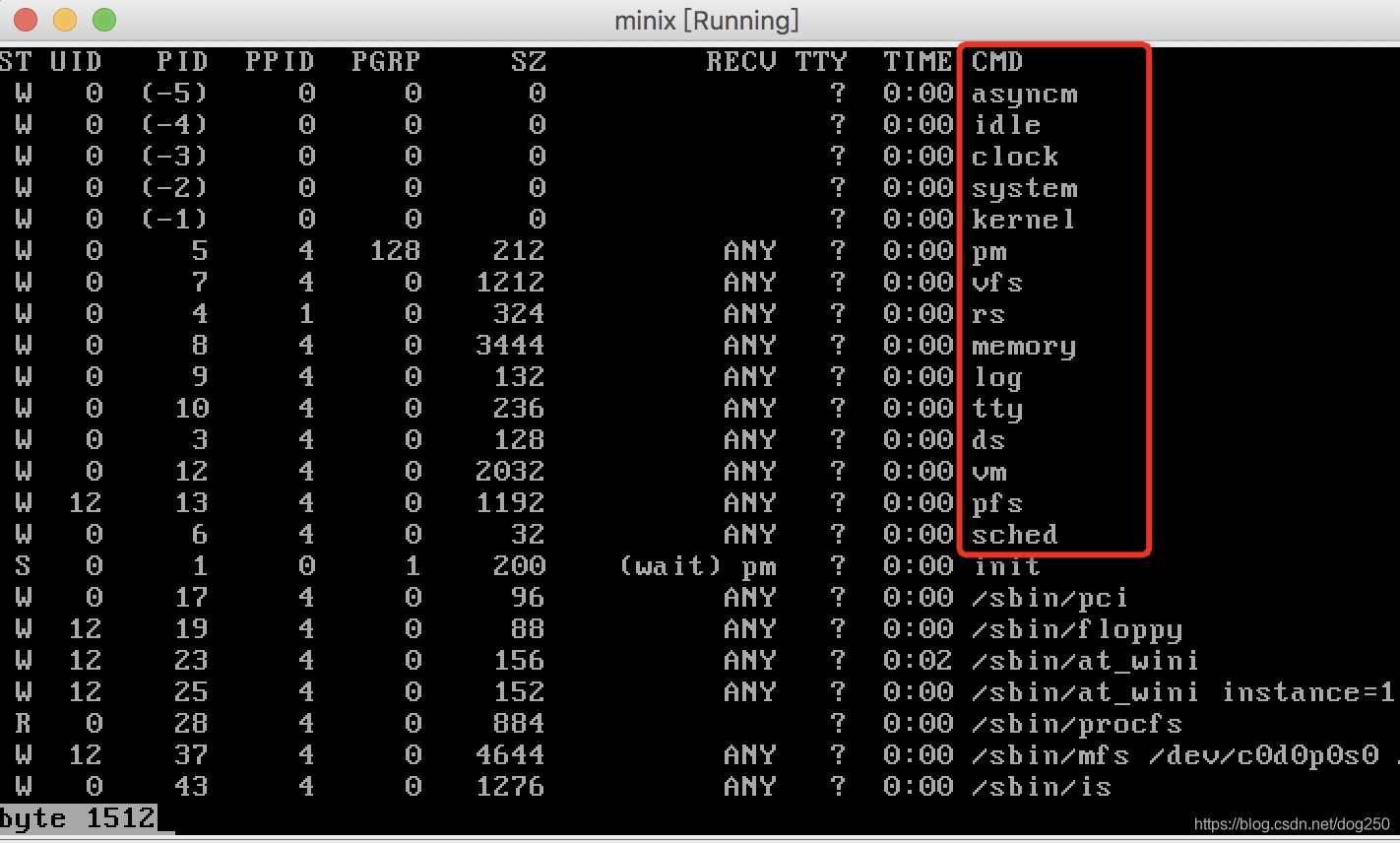Click the PID value '(-5)'
This screenshot has width=1400, height=843.
pyautogui.click(x=174, y=94)
